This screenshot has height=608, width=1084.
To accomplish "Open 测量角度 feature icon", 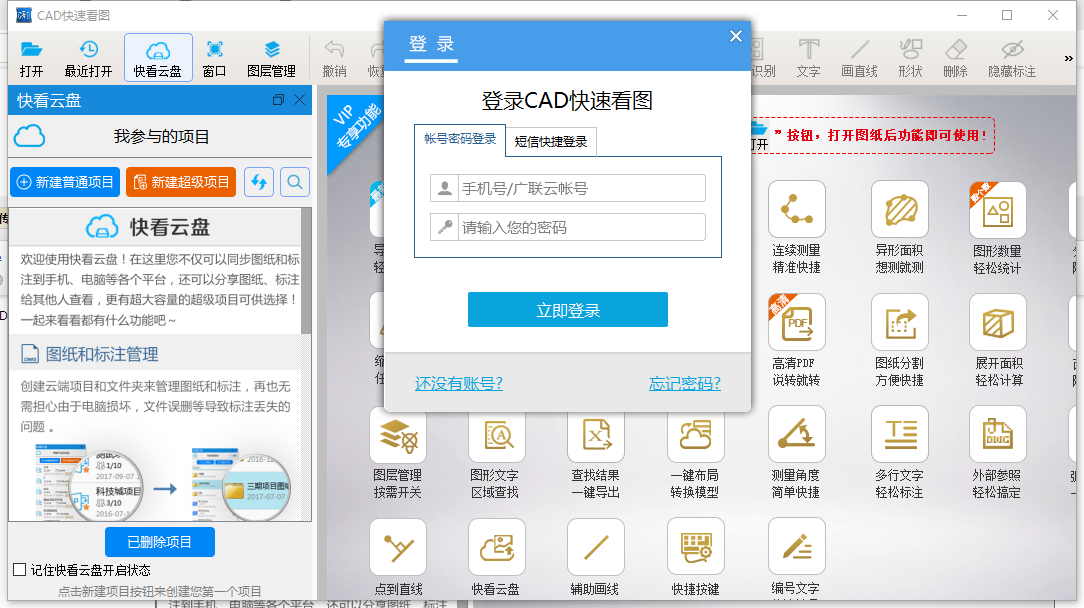I will (x=796, y=434).
